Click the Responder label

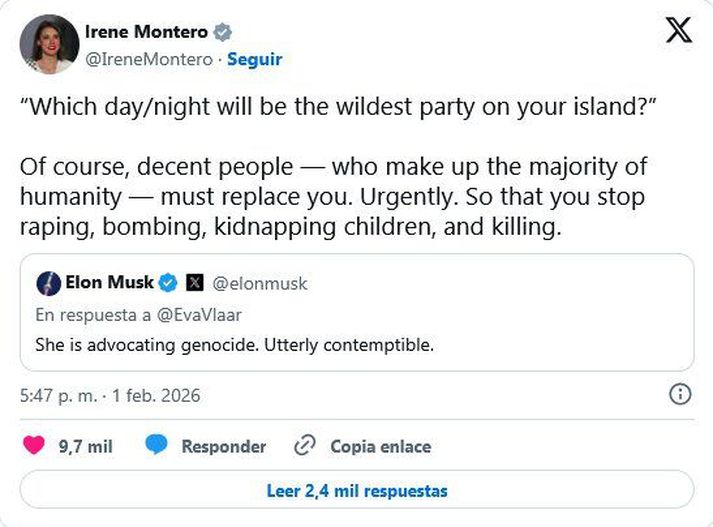pos(223,447)
